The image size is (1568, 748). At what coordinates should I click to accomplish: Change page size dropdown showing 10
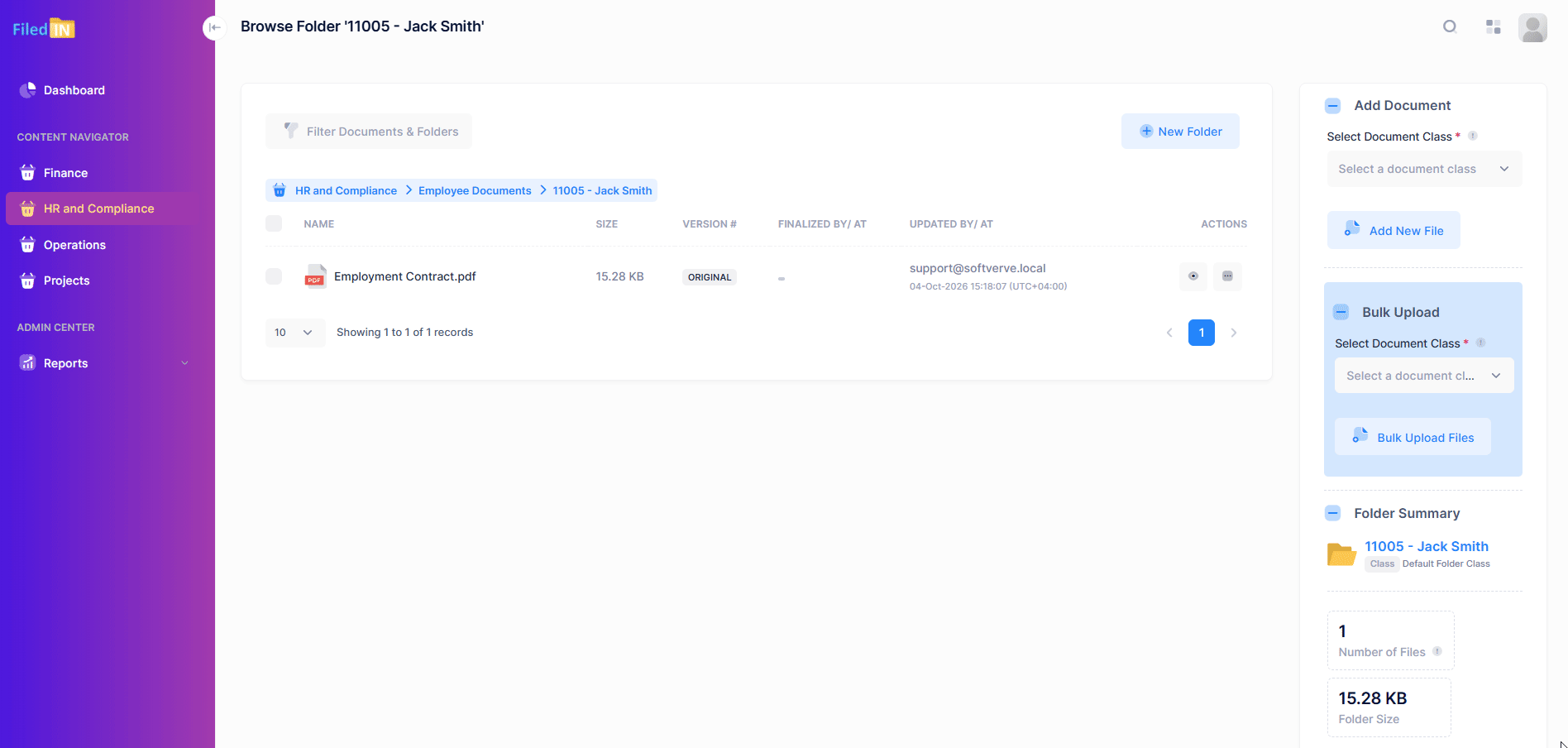[294, 333]
